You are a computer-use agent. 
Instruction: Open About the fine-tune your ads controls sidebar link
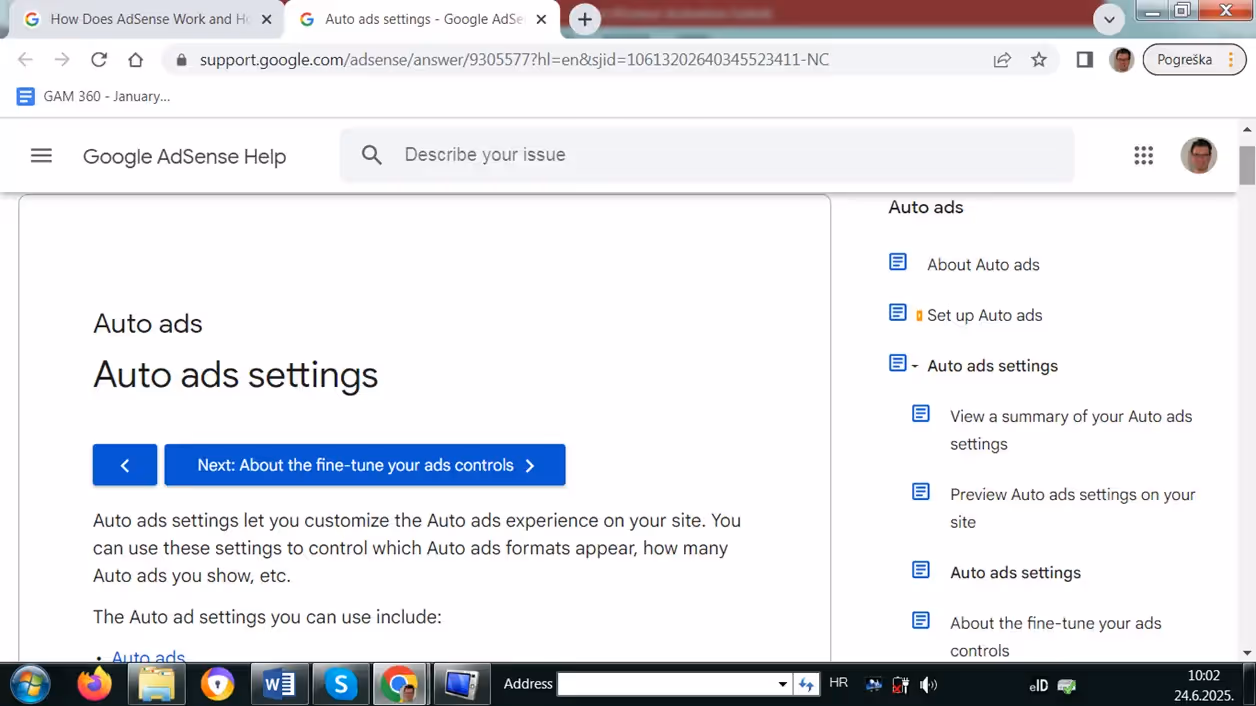1055,637
